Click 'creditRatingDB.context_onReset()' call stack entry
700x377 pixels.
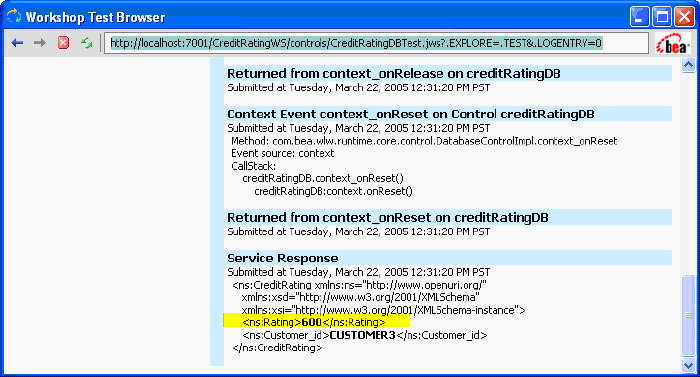click(x=323, y=178)
